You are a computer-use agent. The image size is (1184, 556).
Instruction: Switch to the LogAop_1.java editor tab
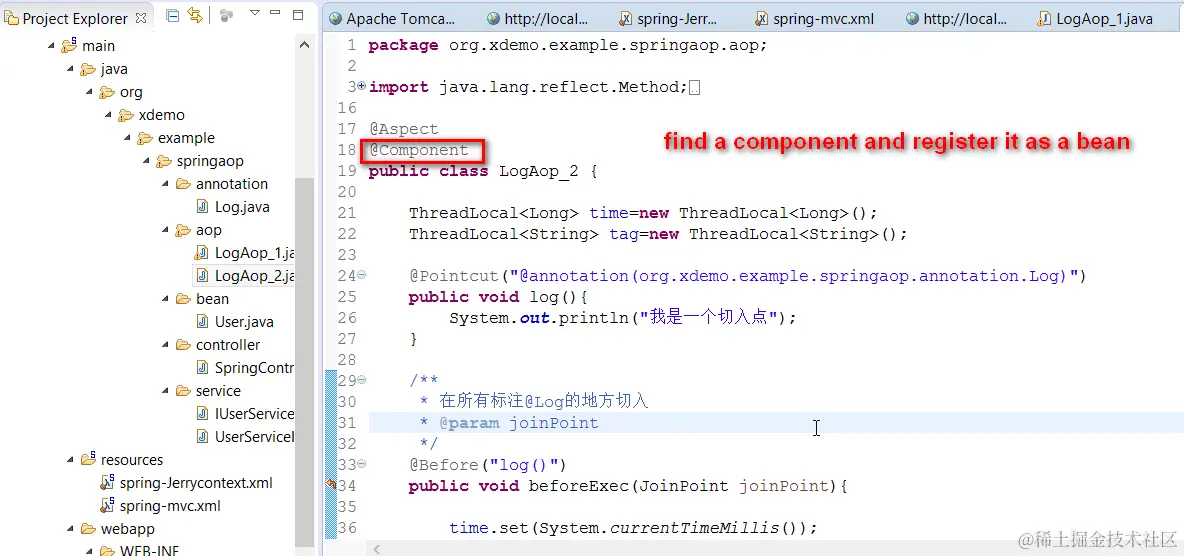click(x=1096, y=19)
